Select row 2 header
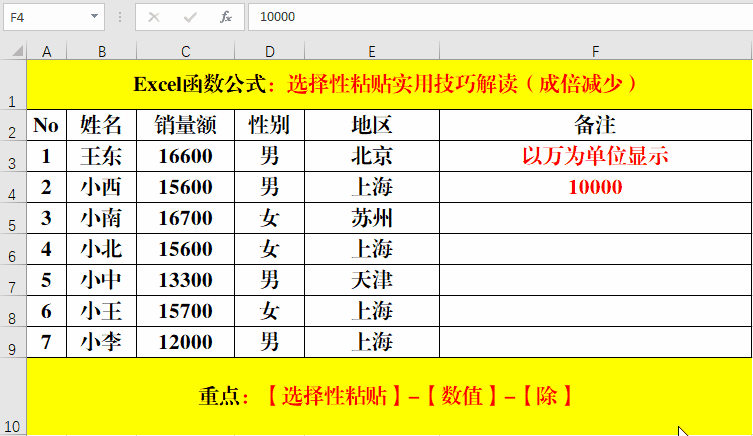Screen dimensions: 753x436 [13, 125]
